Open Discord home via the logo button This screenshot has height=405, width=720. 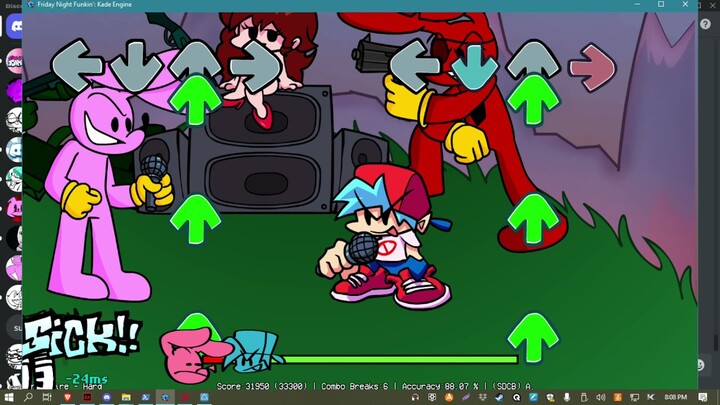pos(15,26)
